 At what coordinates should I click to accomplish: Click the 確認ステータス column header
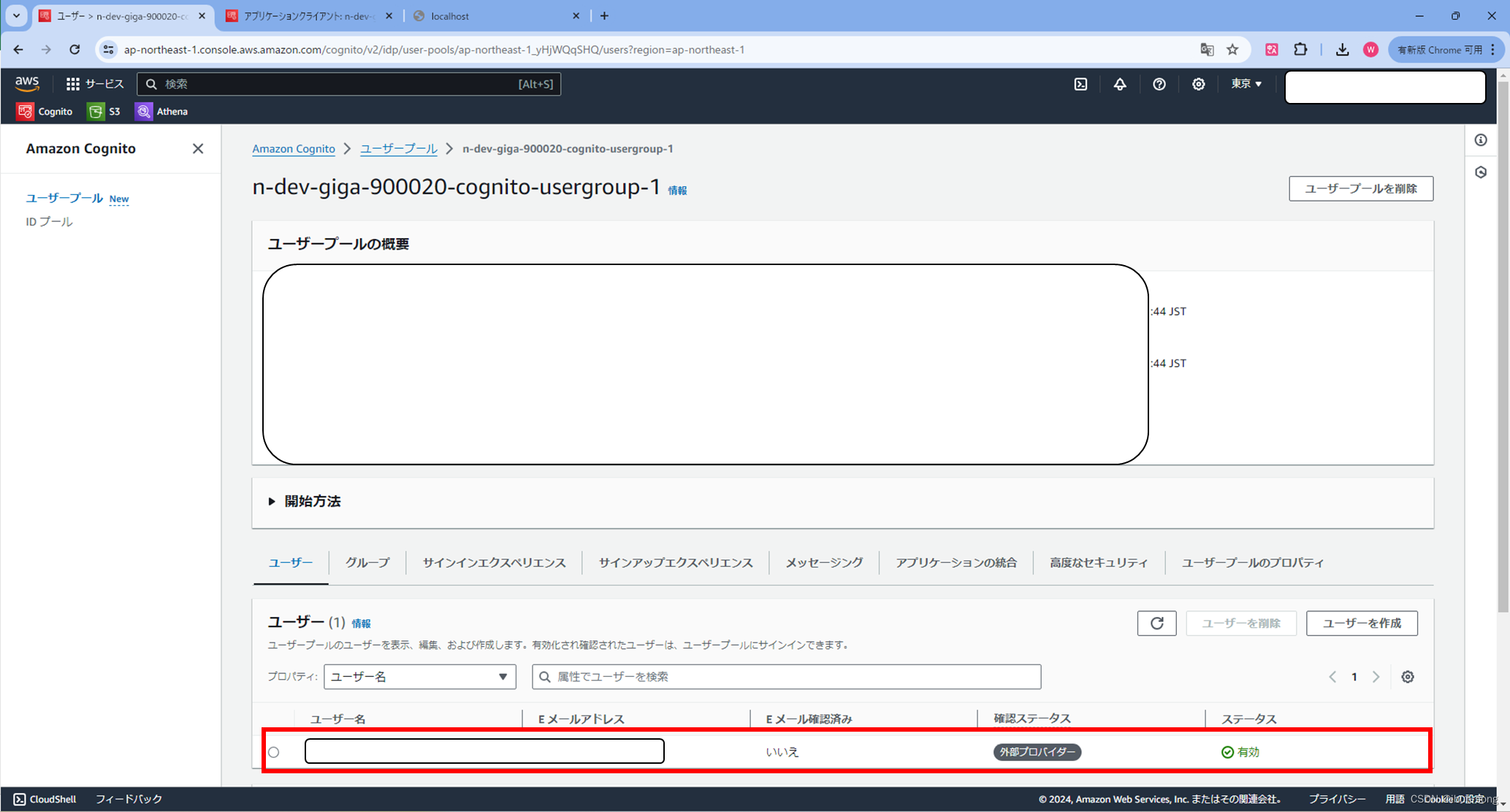tap(1032, 719)
